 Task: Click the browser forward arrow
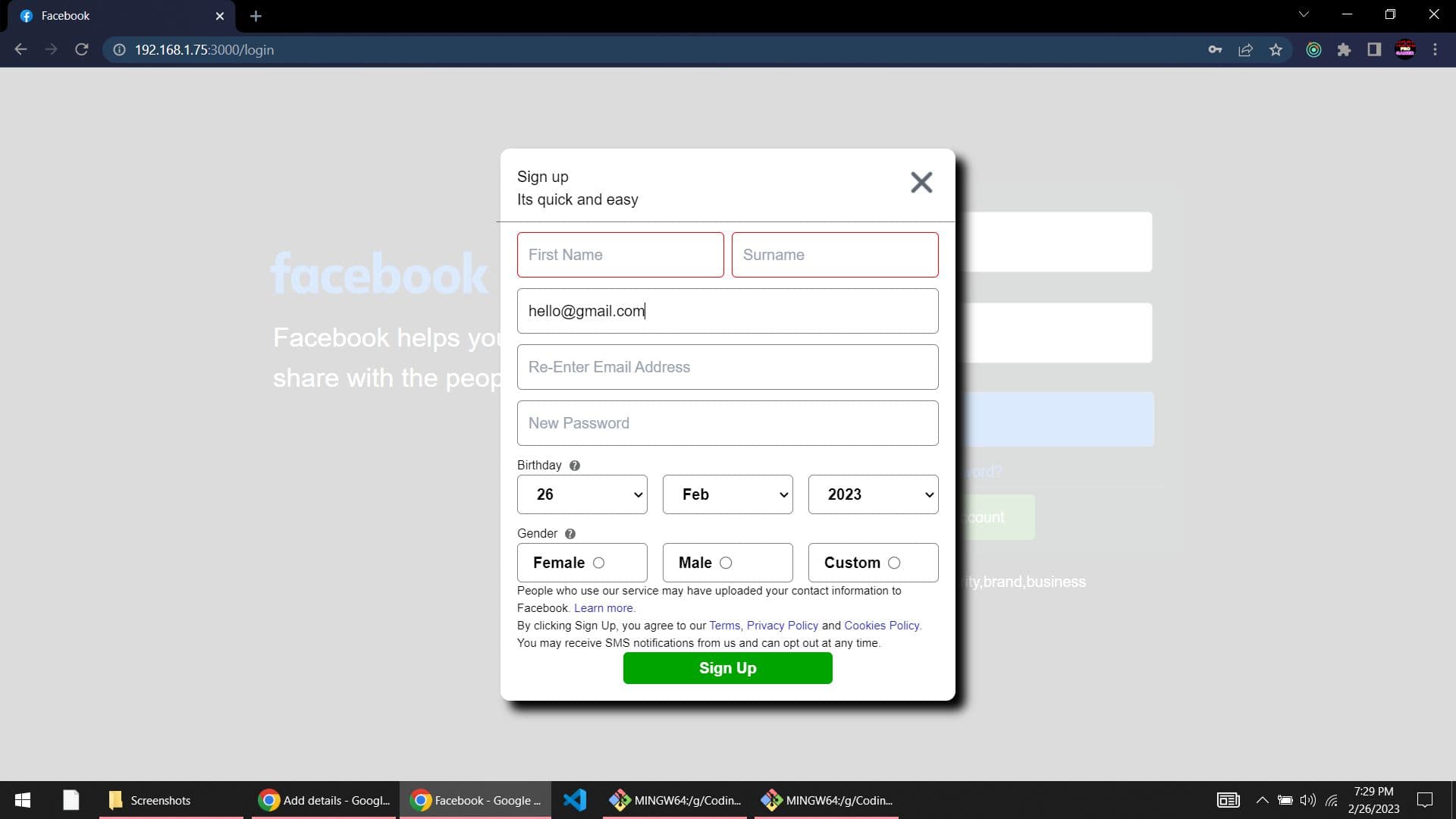(x=51, y=49)
